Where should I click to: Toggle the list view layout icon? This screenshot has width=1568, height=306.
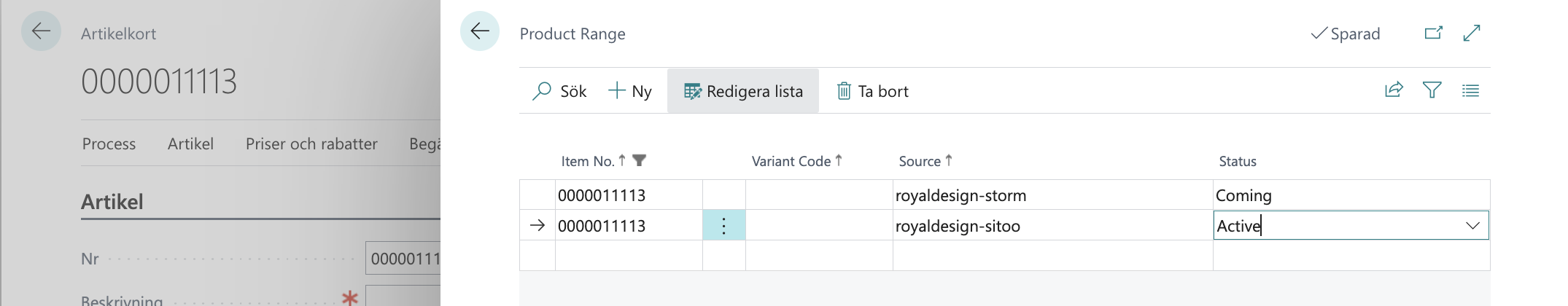click(x=1470, y=90)
